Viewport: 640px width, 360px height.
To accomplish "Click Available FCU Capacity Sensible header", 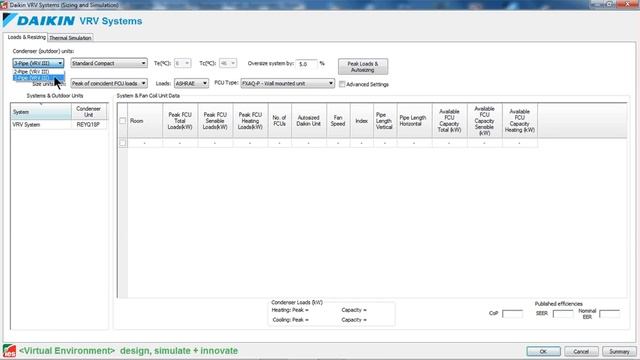I will [484, 121].
